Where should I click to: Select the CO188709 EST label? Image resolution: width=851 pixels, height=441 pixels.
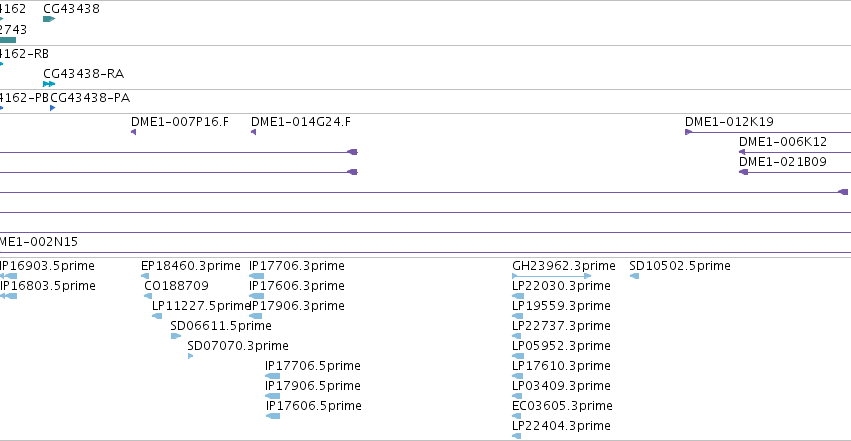pyautogui.click(x=176, y=286)
